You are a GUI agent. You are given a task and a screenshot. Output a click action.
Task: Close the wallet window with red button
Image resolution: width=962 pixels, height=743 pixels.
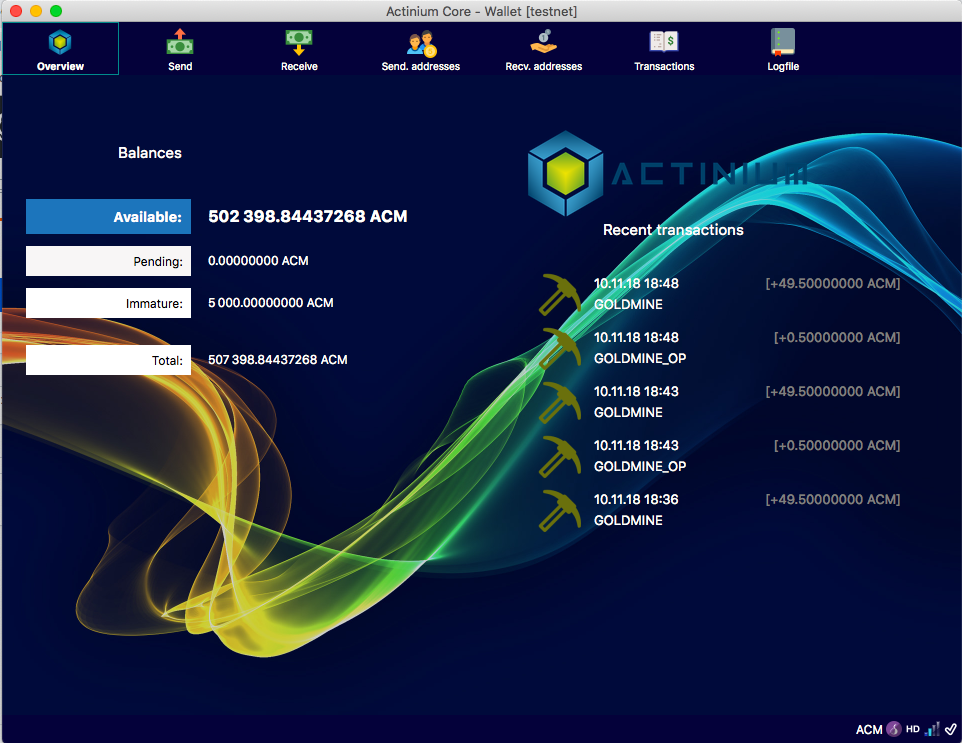point(16,11)
